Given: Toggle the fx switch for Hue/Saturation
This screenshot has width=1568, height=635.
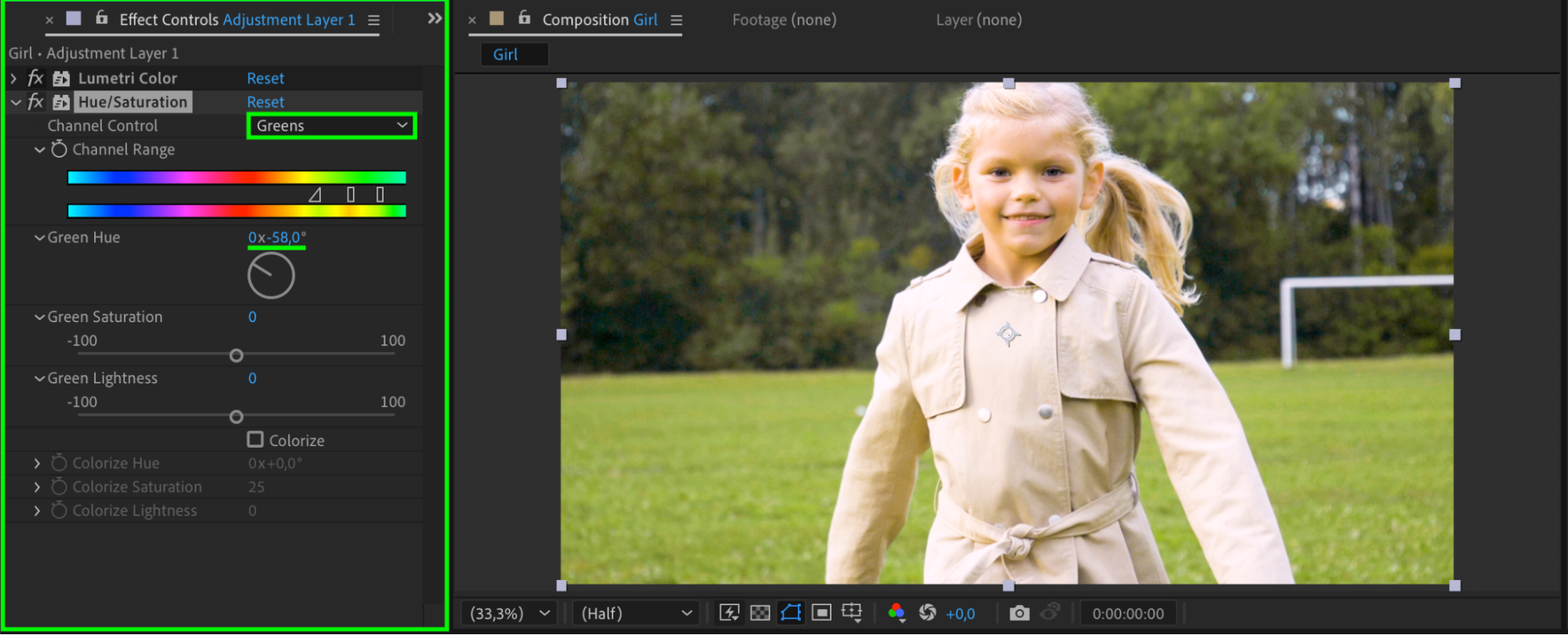Looking at the screenshot, I should tap(35, 102).
